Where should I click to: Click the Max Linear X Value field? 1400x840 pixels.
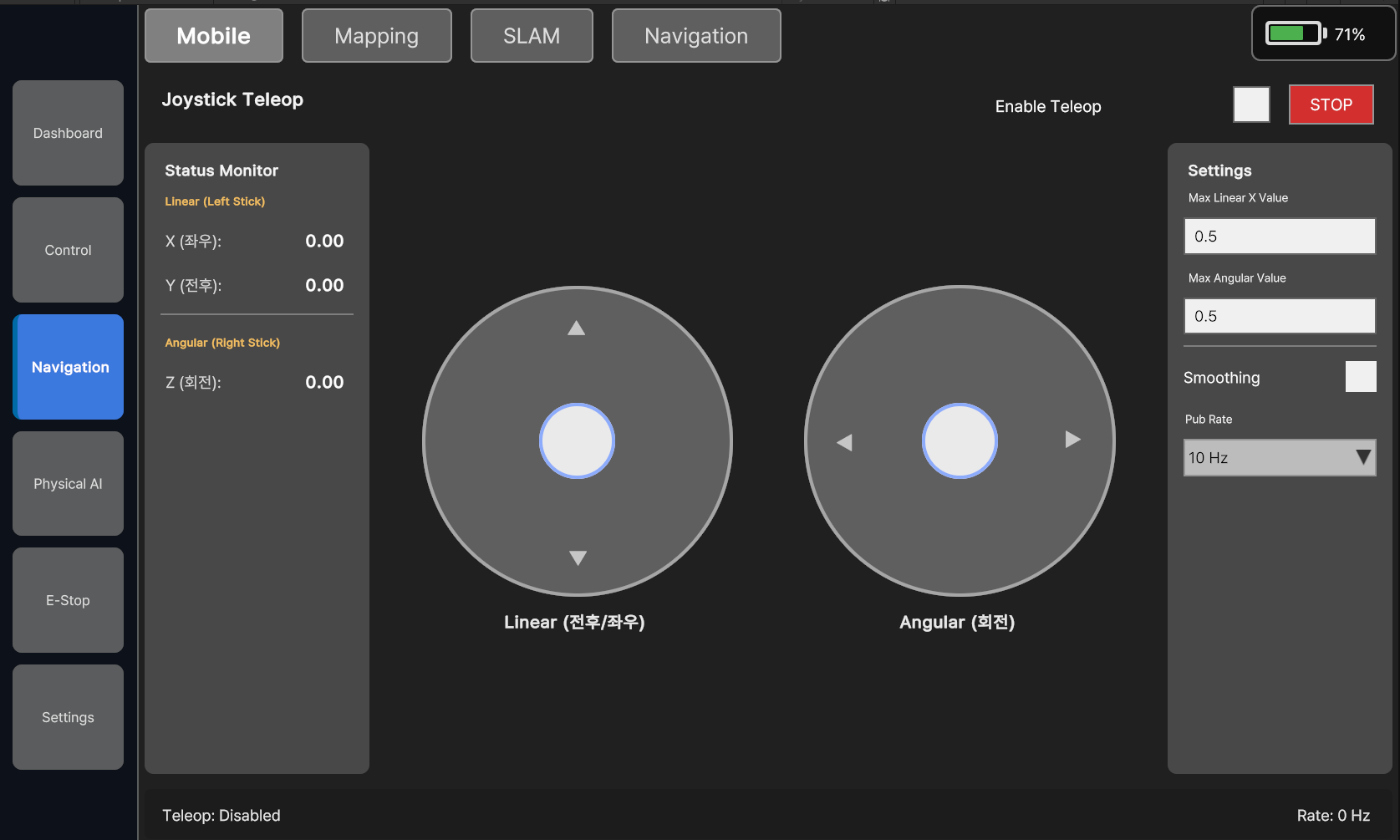point(1279,237)
